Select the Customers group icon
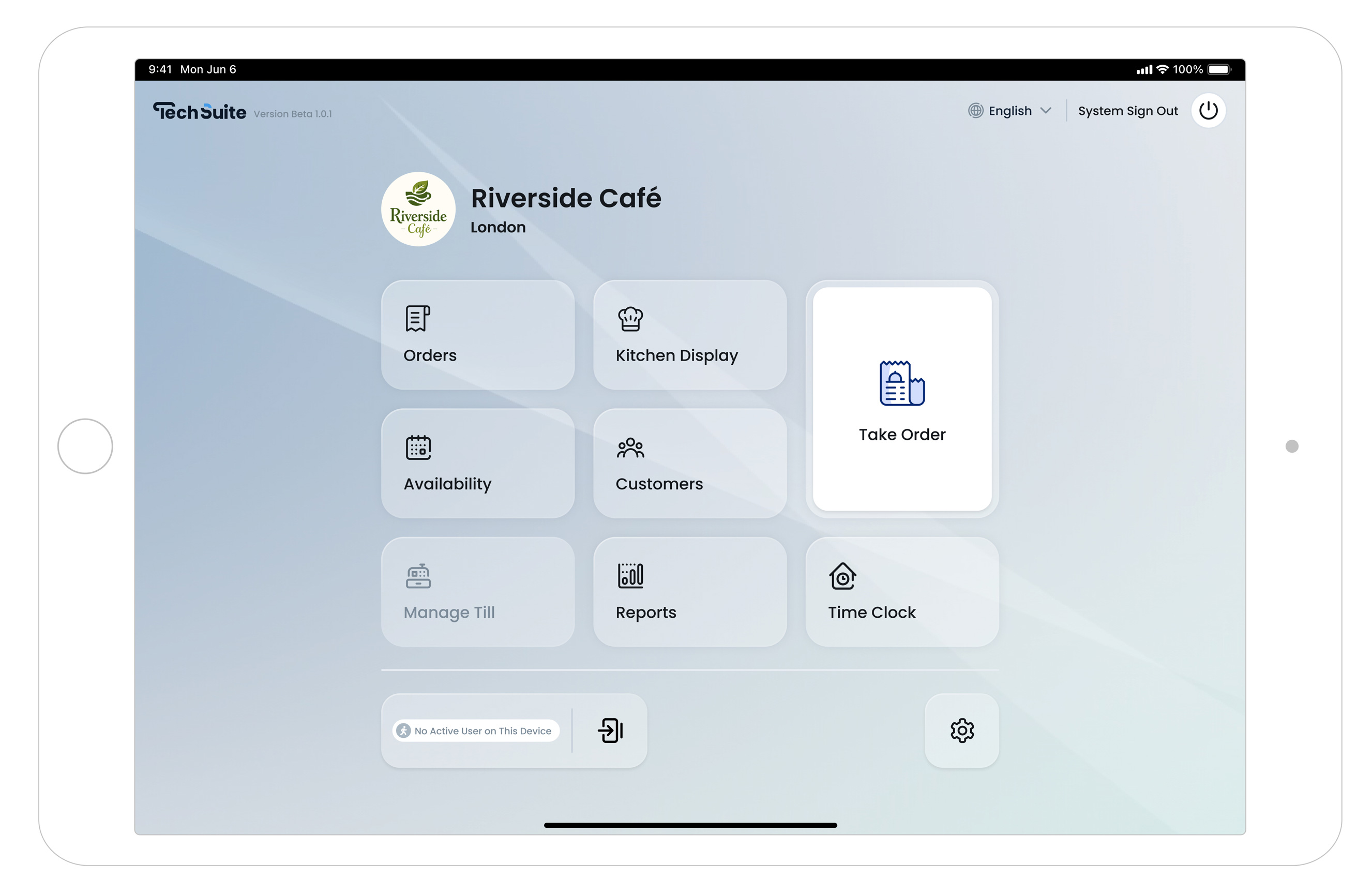 [629, 447]
